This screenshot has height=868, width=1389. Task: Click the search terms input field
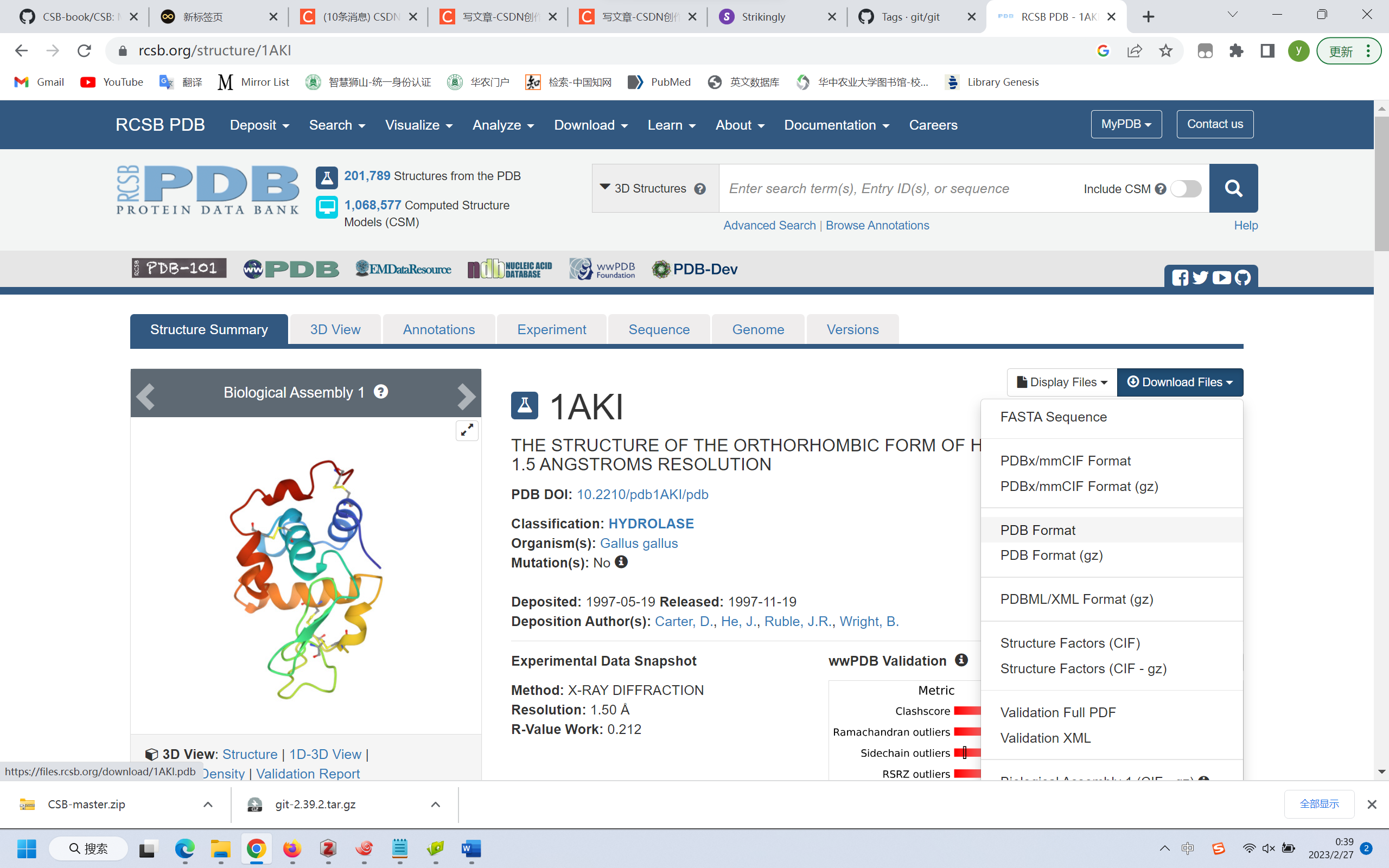click(x=895, y=189)
